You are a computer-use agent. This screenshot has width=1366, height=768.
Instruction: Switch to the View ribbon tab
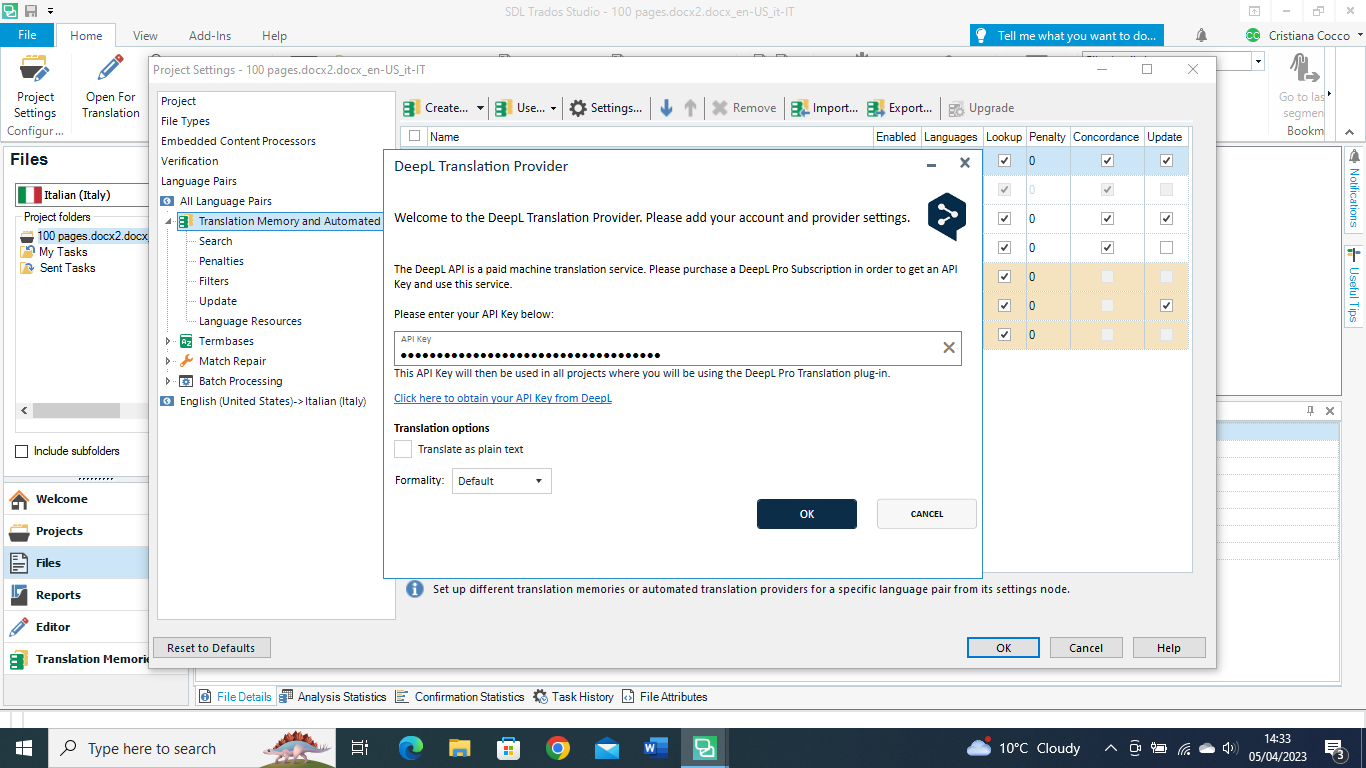[145, 35]
